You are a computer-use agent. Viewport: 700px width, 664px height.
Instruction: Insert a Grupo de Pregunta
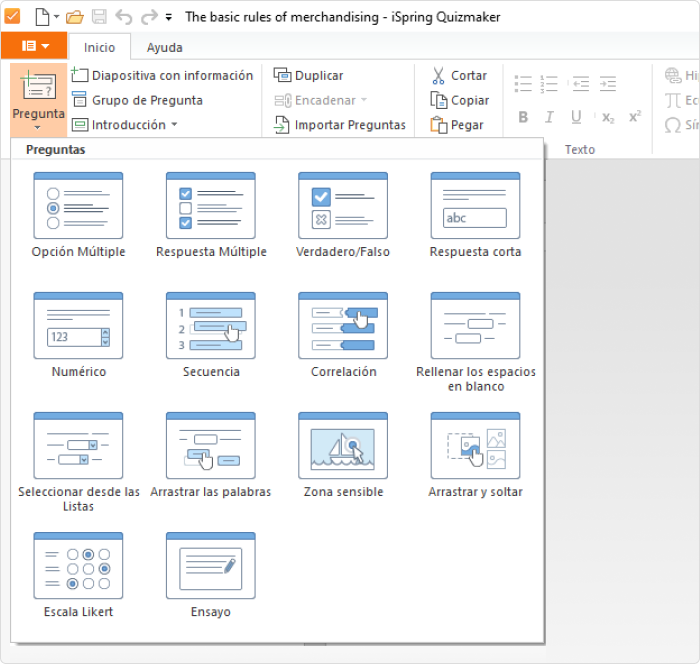(137, 100)
